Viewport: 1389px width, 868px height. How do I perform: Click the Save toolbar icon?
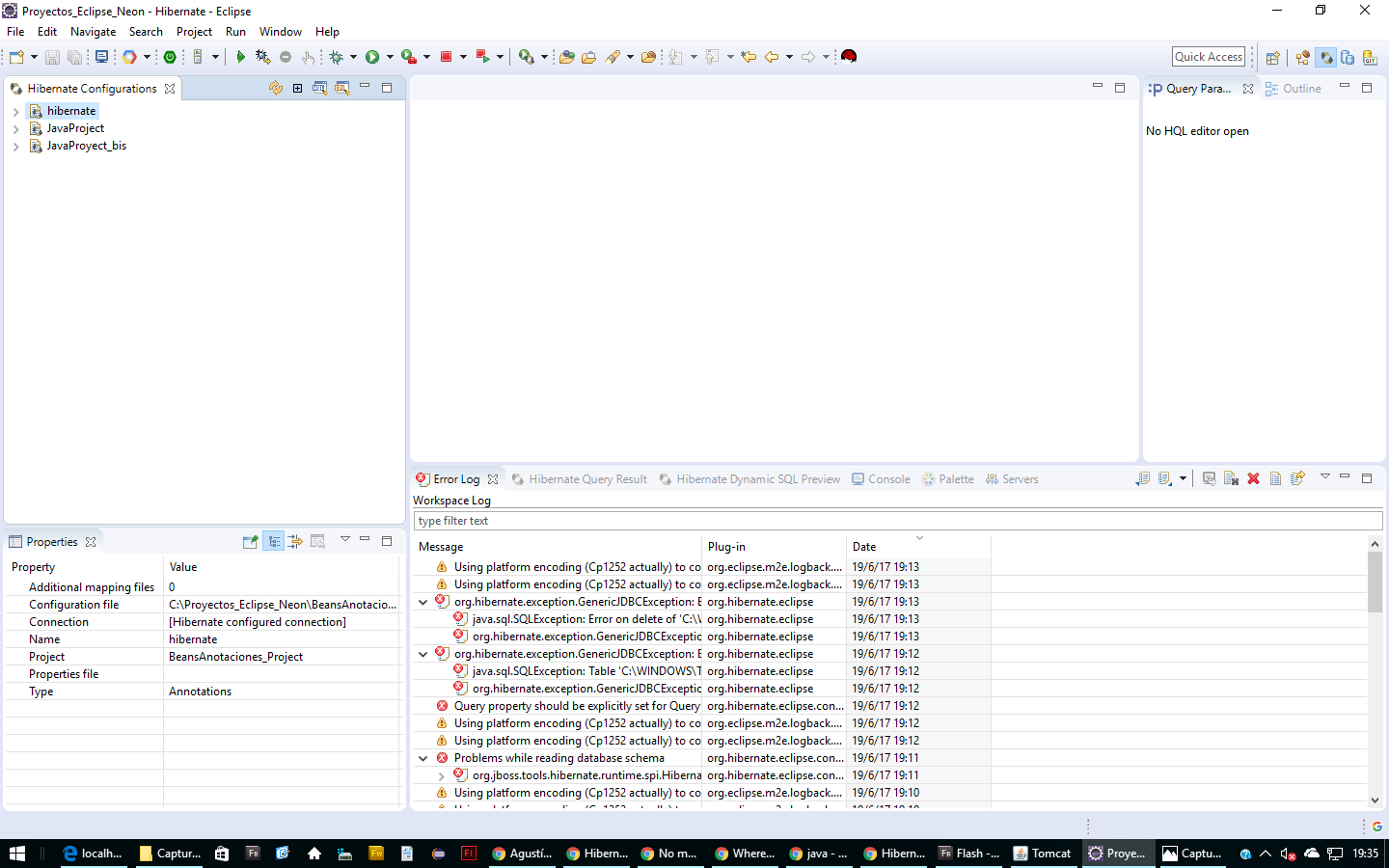[x=53, y=57]
